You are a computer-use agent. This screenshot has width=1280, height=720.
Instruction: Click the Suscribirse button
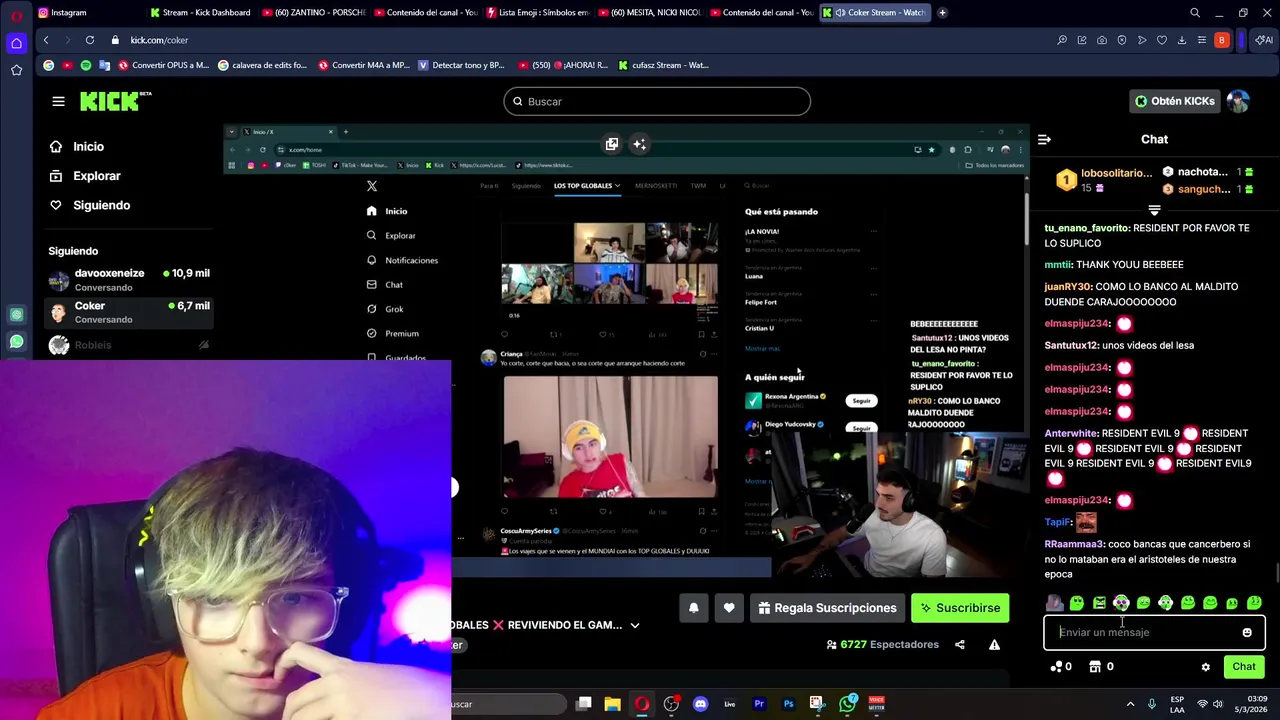click(960, 608)
